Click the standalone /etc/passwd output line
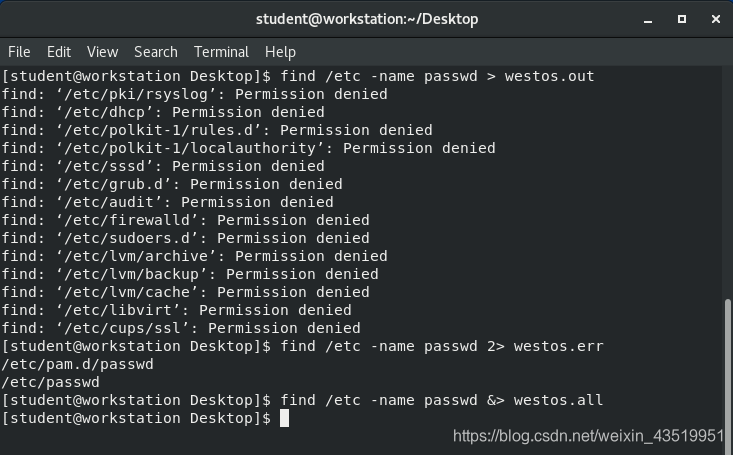The height and width of the screenshot is (455, 733). (x=50, y=382)
